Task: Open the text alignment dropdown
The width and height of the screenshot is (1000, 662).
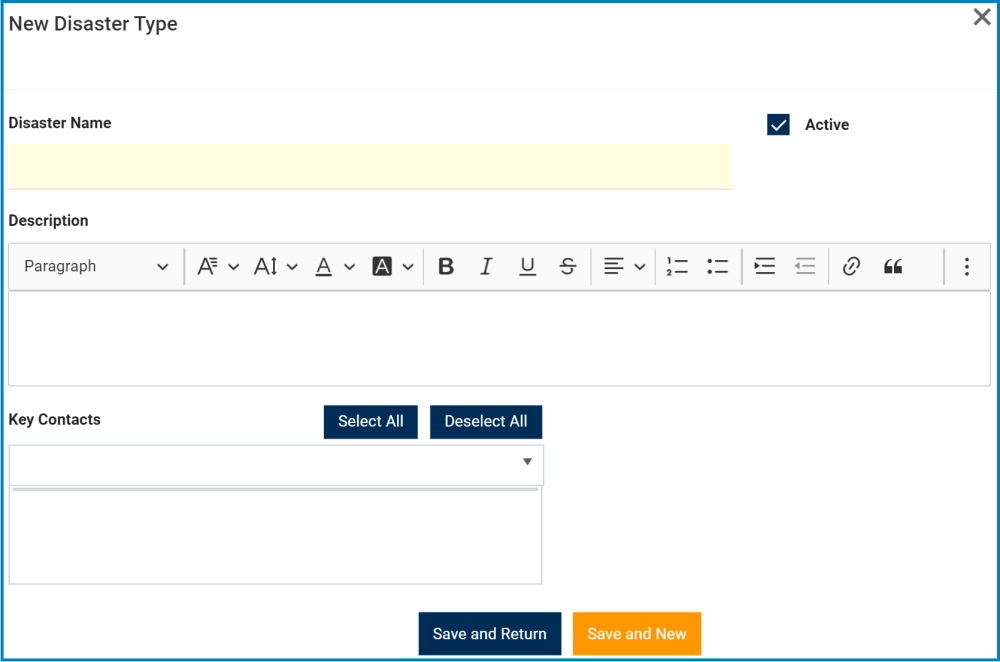Action: pyautogui.click(x=624, y=267)
